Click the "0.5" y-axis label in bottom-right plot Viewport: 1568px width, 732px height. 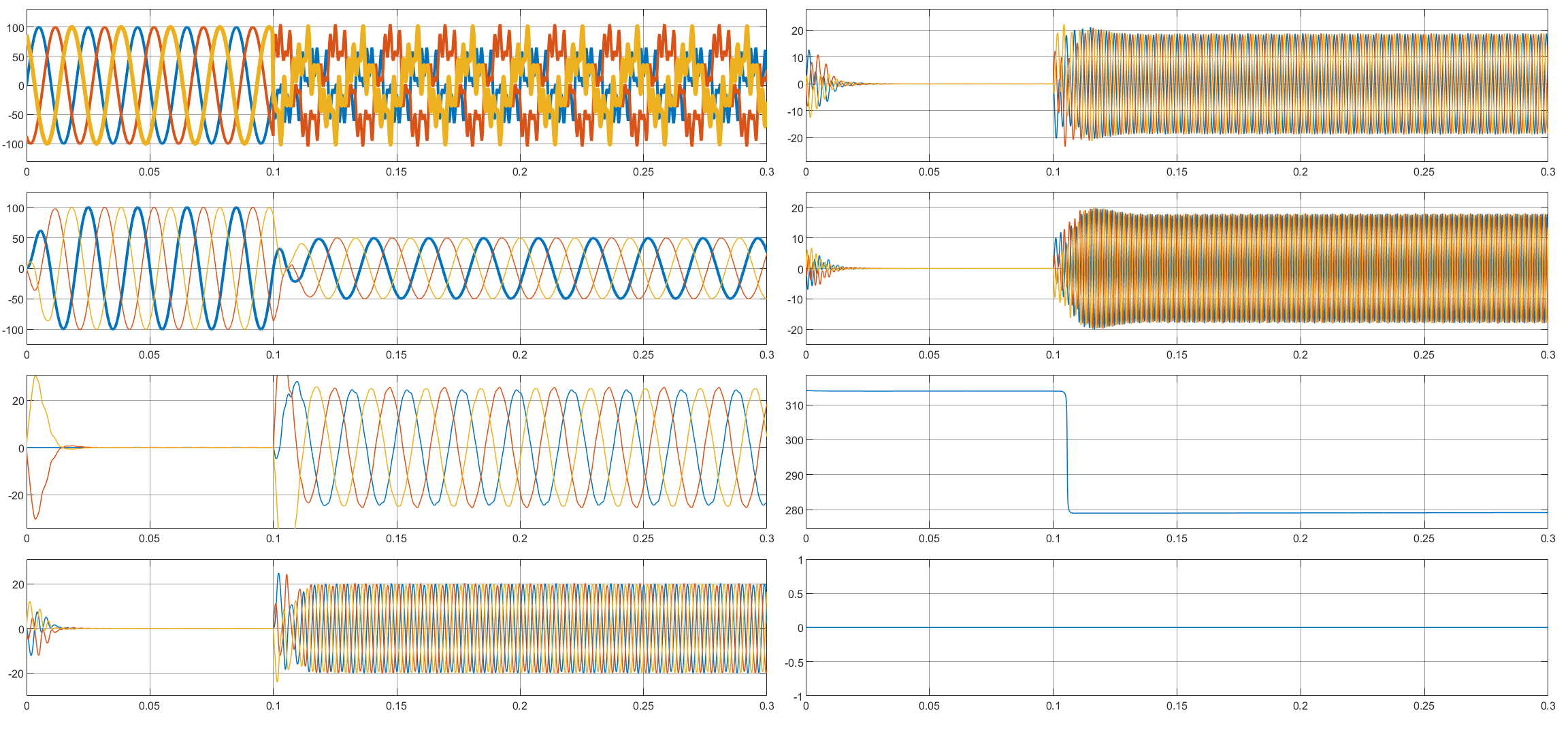click(796, 594)
